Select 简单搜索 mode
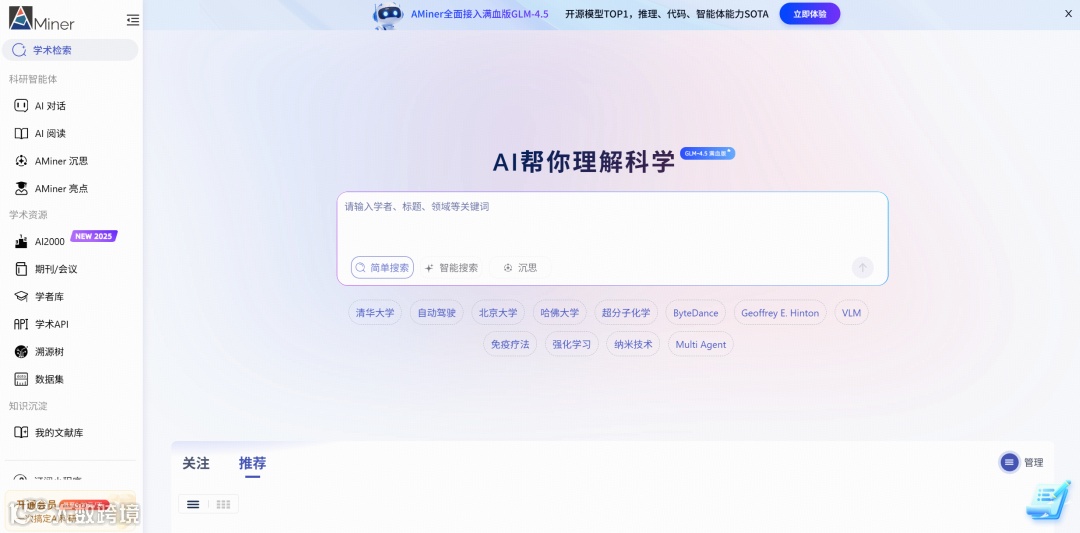Viewport: 1080px width, 533px height. tap(382, 268)
